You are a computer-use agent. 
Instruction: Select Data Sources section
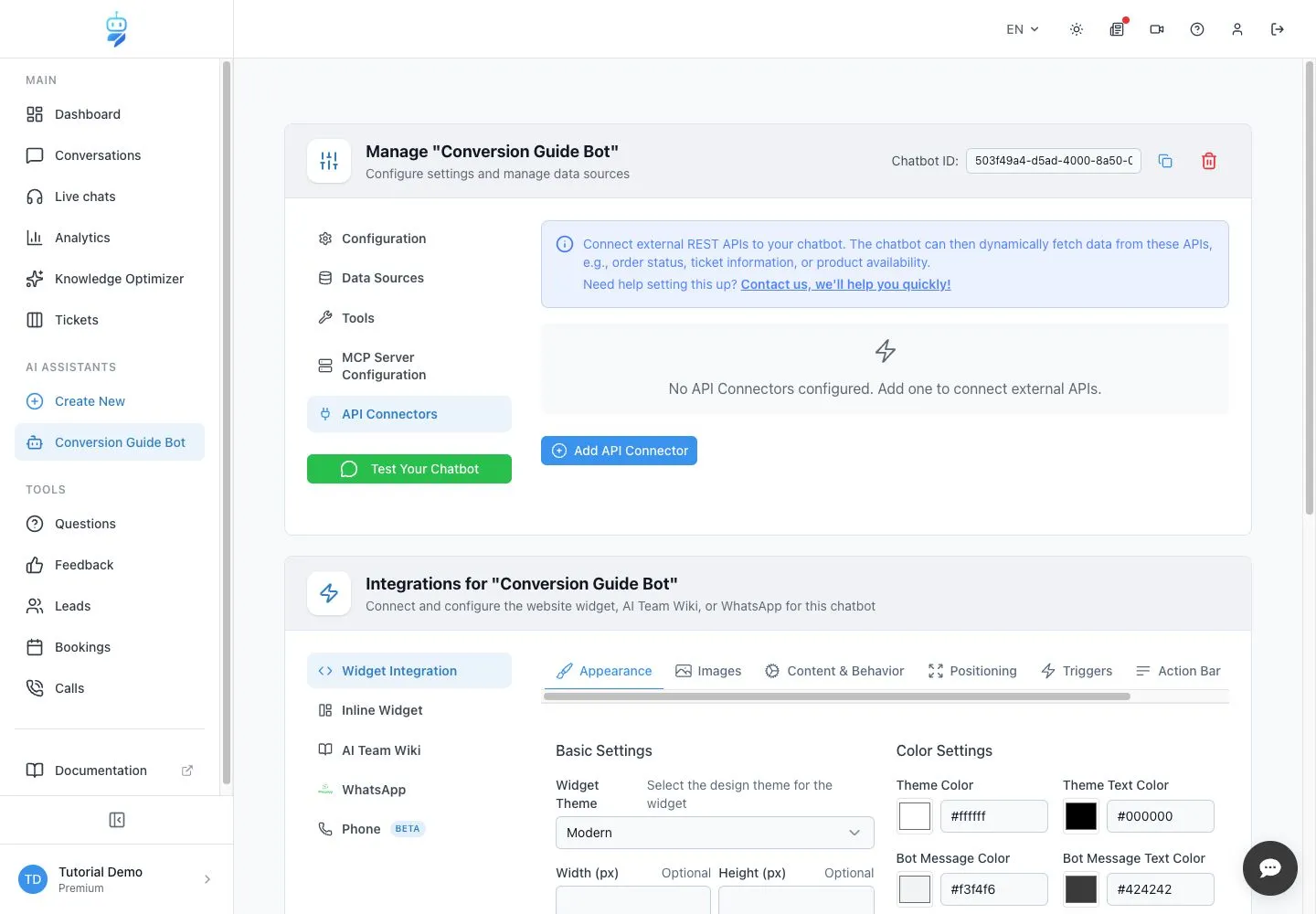(409, 278)
